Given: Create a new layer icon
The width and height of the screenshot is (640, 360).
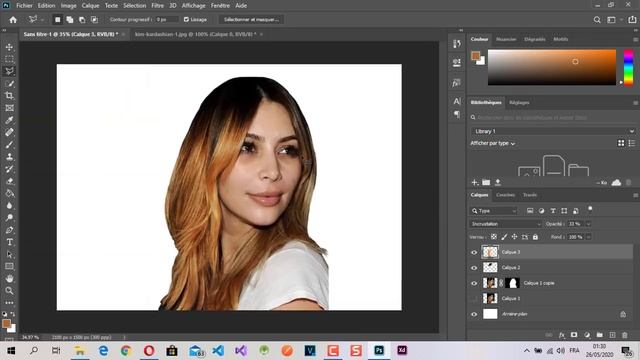Looking at the screenshot, I should point(612,335).
